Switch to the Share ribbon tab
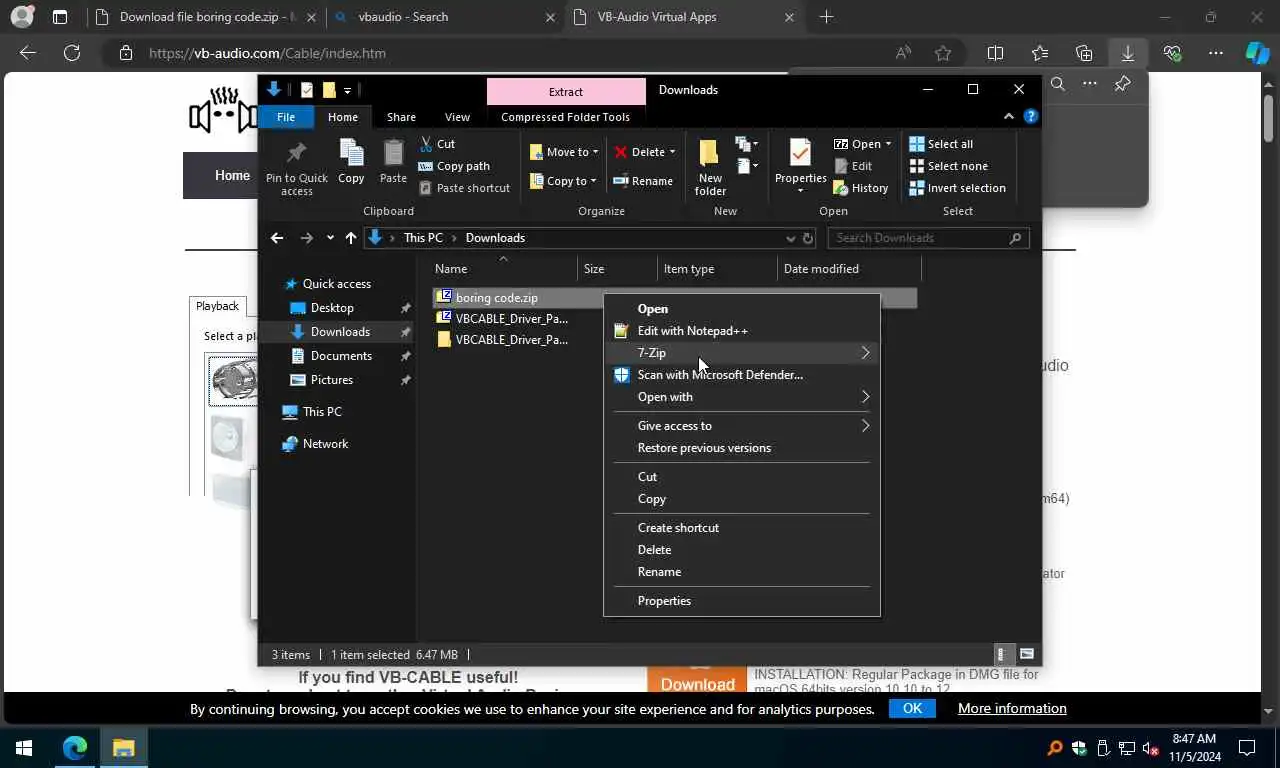Screen dimensions: 1280x768 [401, 117]
